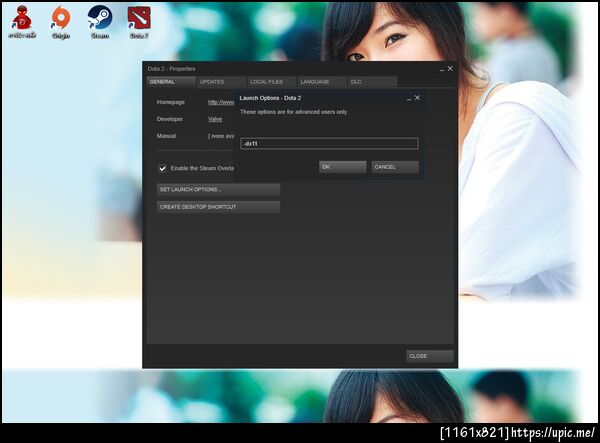Open the Valve developer link
This screenshot has width=600, height=443.
point(215,119)
